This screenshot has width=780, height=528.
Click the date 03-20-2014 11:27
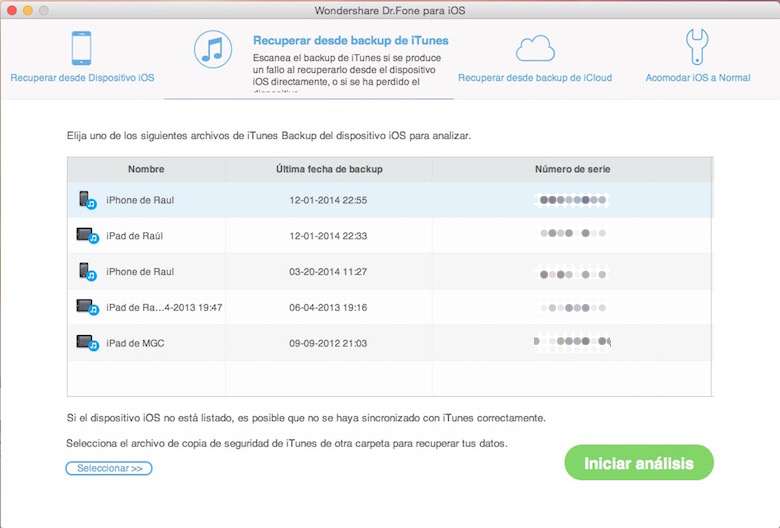tap(328, 272)
